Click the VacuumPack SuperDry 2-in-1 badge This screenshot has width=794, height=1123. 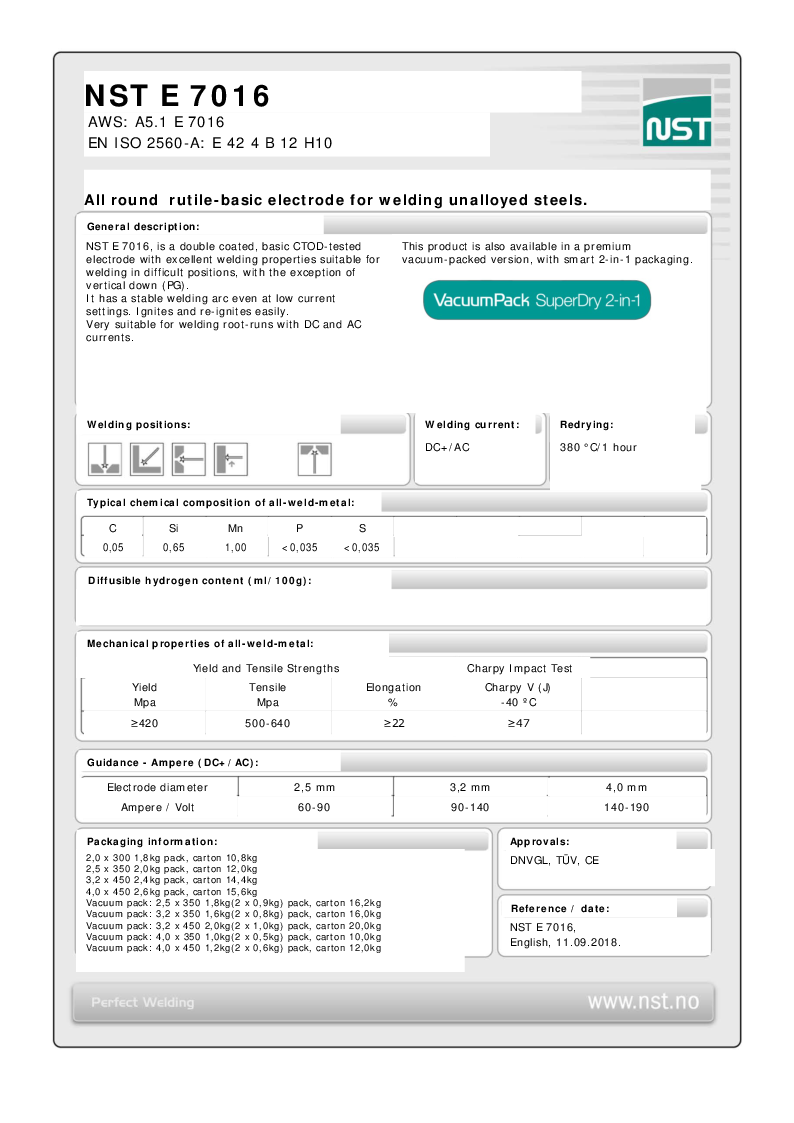point(537,300)
